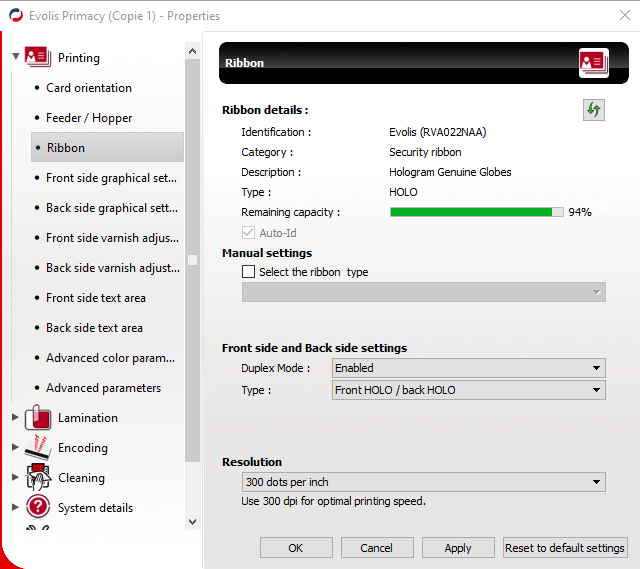Click Front side and Back side settings heading
Screen dimensions: 640x569
314,348
